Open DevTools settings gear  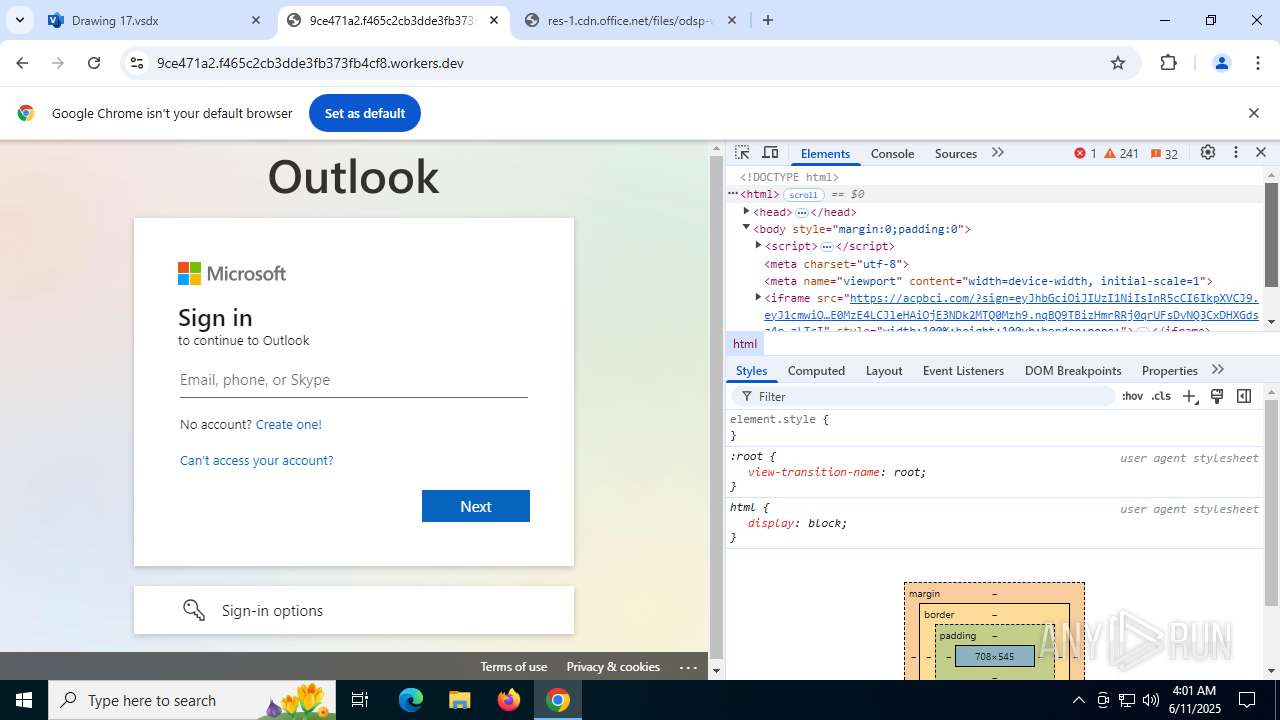1208,153
